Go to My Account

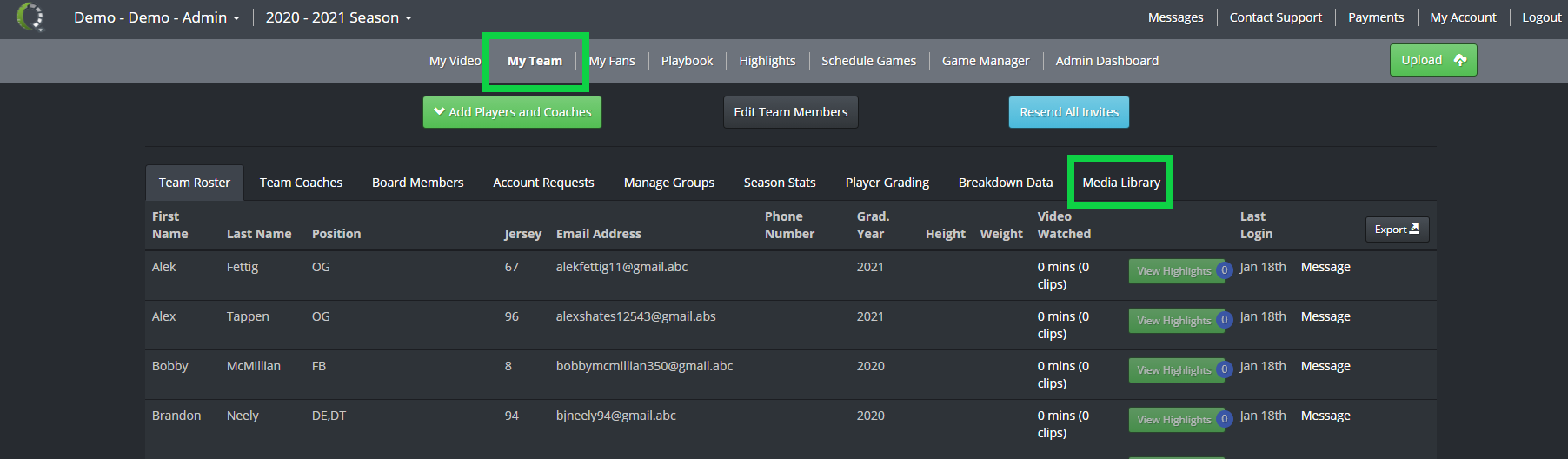(1463, 17)
